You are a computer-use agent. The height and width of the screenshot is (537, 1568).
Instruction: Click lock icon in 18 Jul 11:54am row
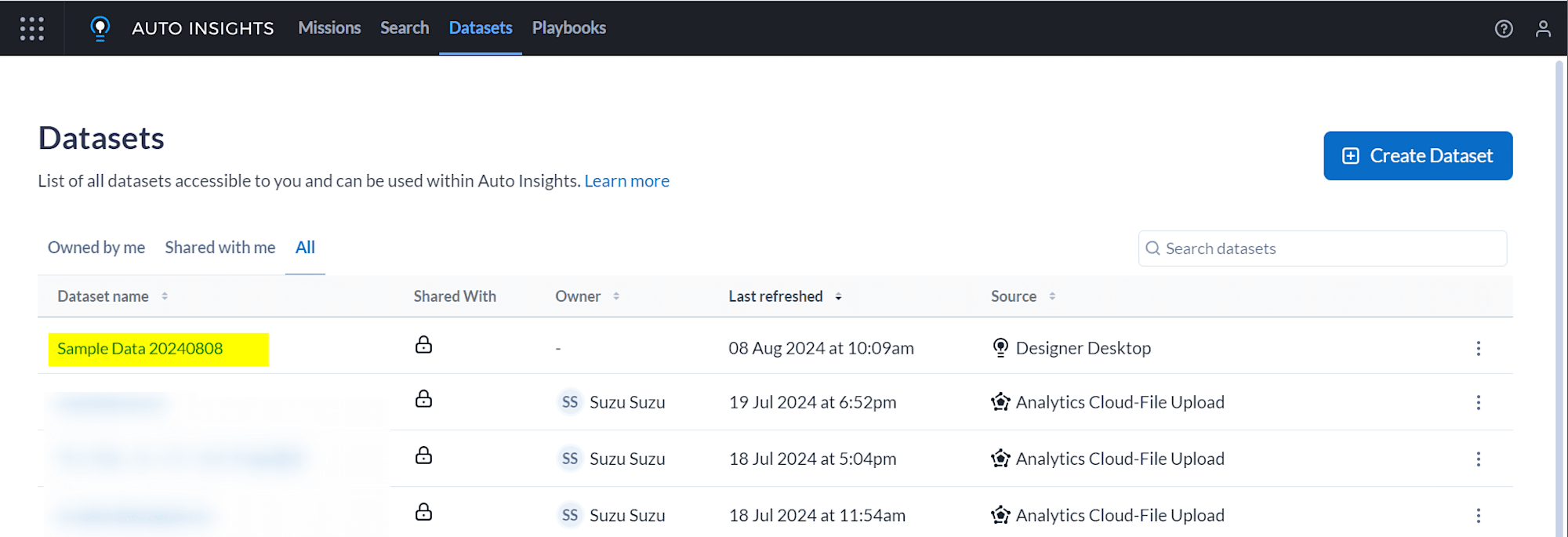pos(423,512)
